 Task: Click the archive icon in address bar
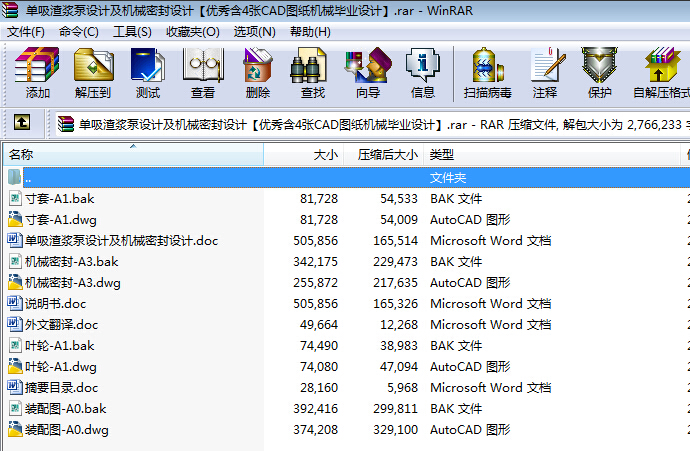66,124
